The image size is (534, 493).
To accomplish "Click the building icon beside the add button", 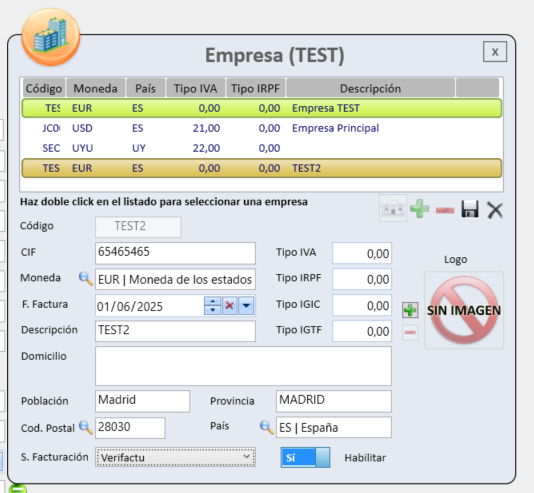I will point(393,208).
